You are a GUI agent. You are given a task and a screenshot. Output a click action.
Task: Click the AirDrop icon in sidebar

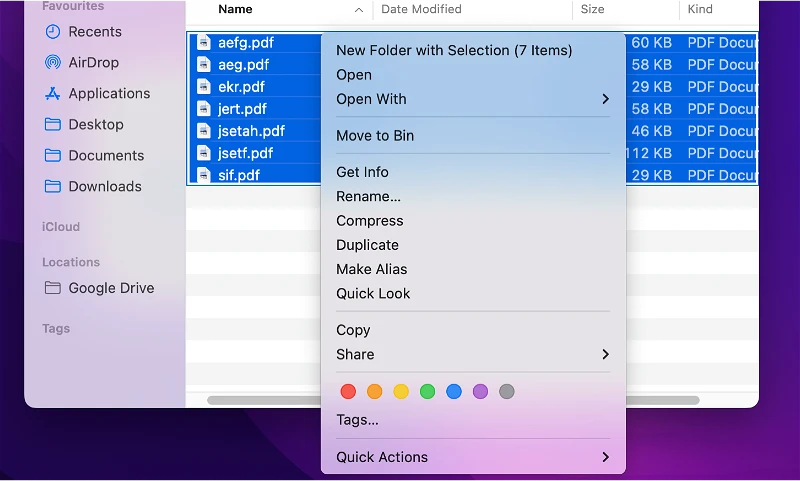click(x=53, y=62)
